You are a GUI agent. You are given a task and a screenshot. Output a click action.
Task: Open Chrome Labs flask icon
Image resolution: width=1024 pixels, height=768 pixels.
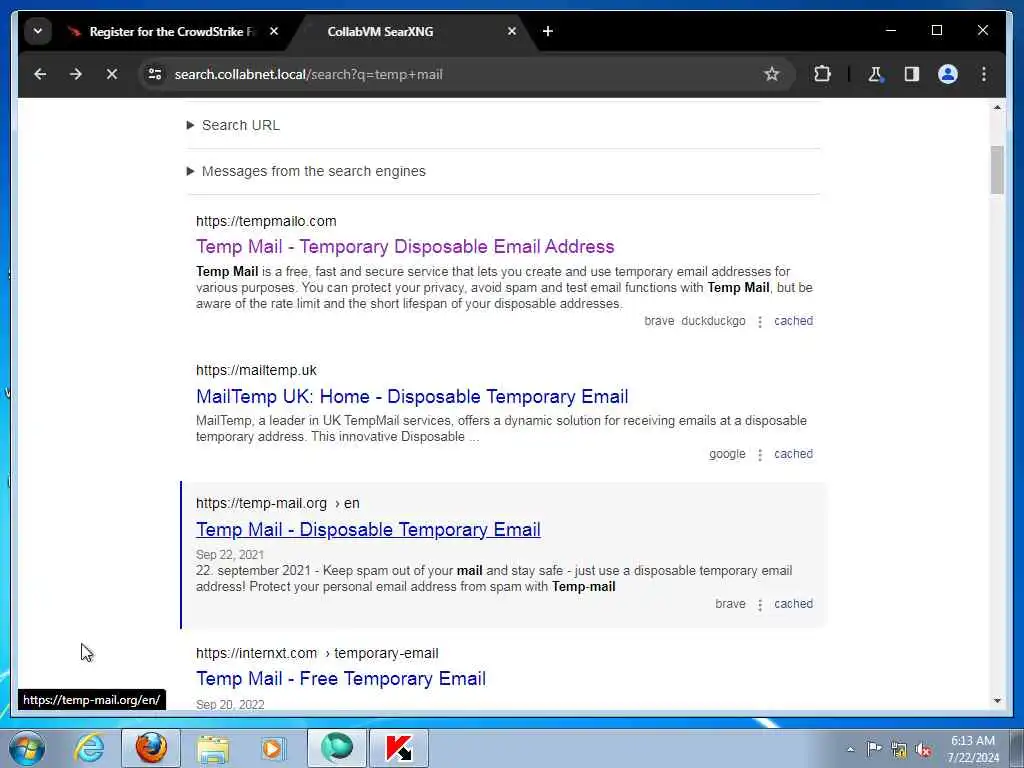point(875,74)
